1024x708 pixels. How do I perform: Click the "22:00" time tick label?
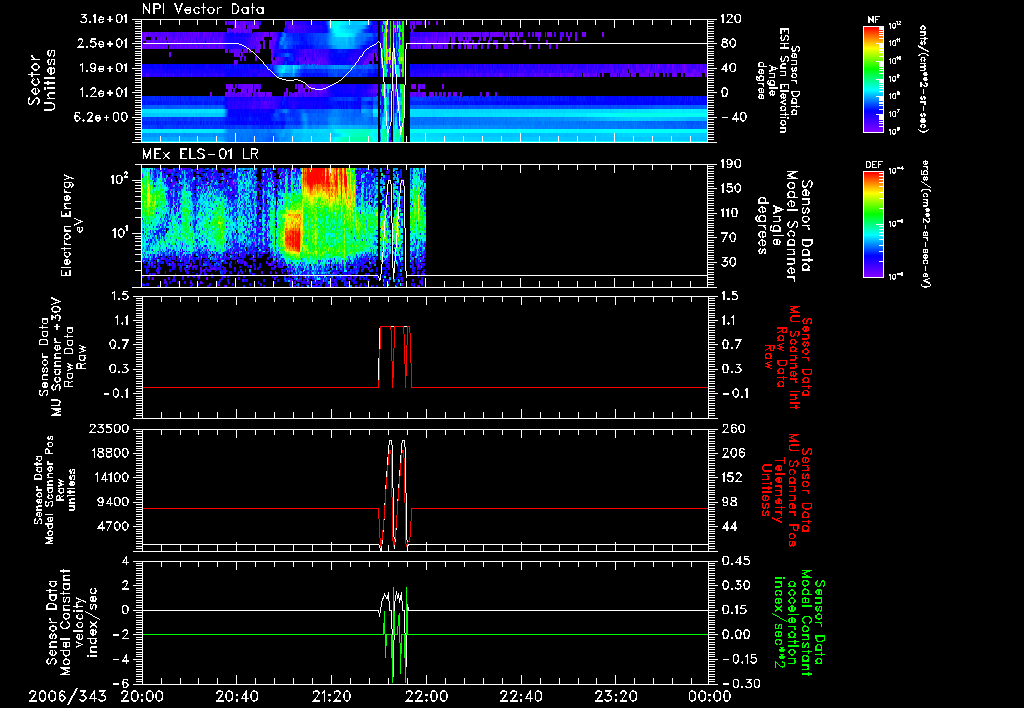426,696
